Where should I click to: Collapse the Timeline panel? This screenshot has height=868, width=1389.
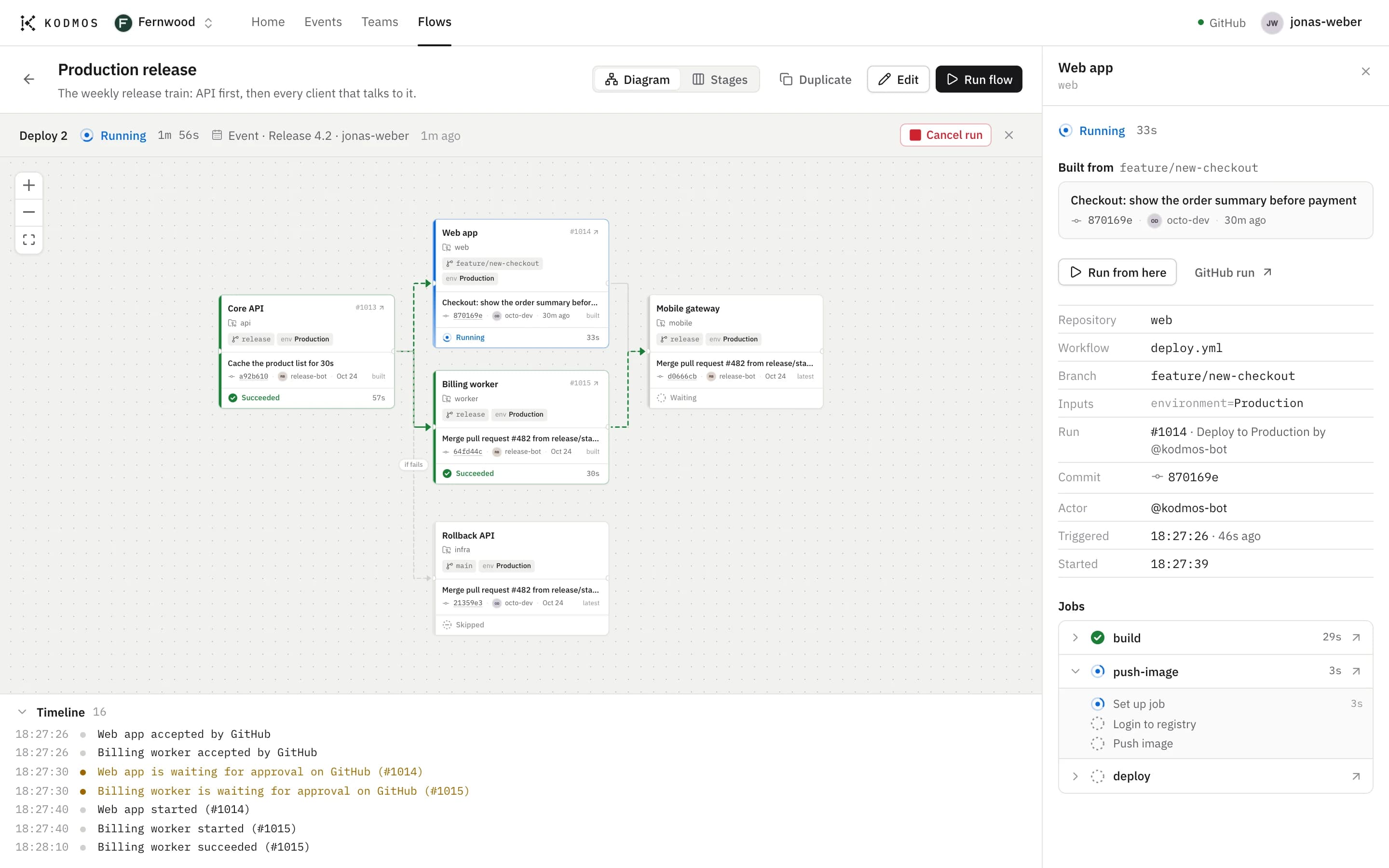(x=22, y=712)
